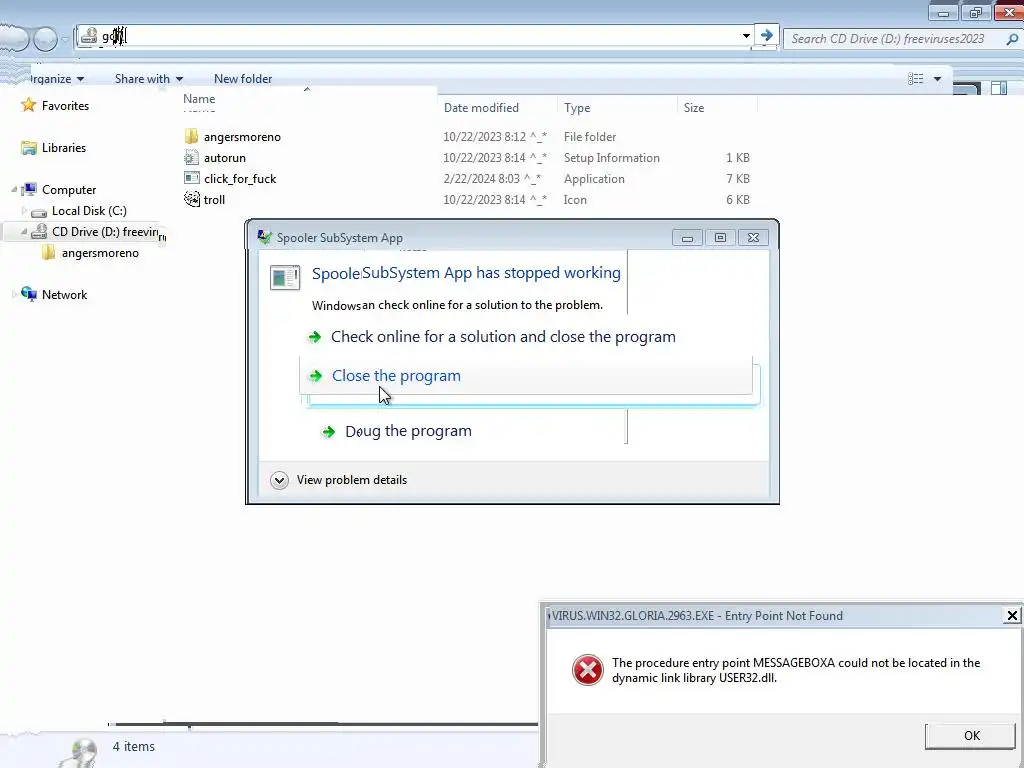The height and width of the screenshot is (768, 1024).
Task: Click the 4 items status text
Action: [x=133, y=746]
